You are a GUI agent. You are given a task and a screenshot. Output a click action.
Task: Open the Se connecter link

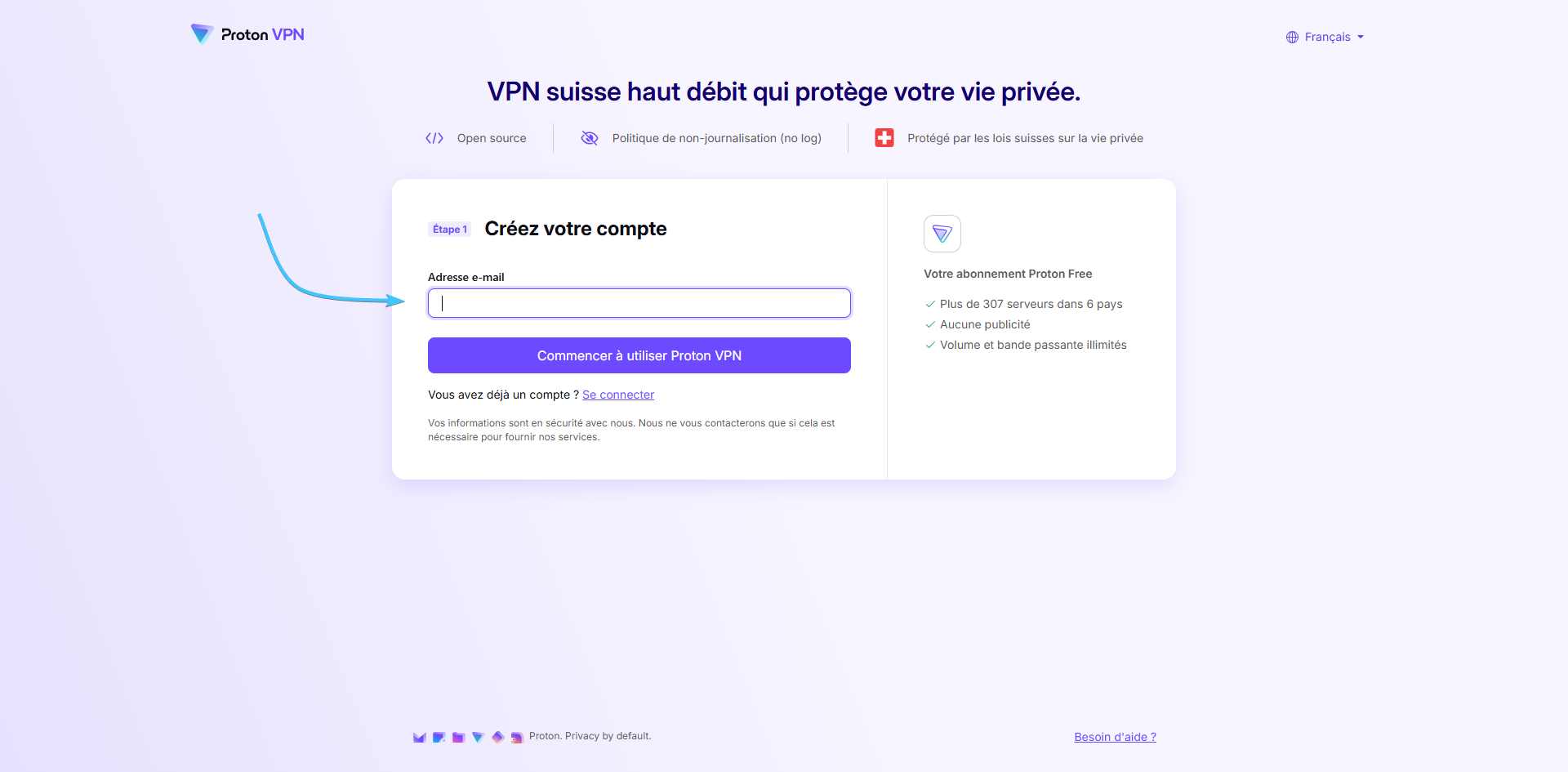618,395
